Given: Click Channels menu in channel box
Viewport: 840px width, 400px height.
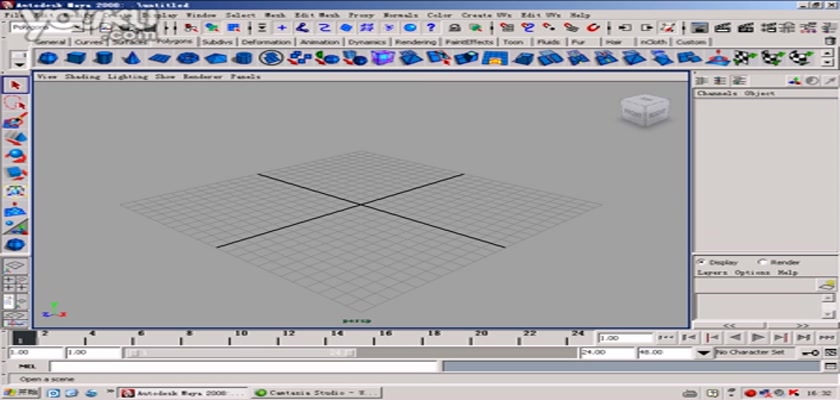Looking at the screenshot, I should click(717, 93).
